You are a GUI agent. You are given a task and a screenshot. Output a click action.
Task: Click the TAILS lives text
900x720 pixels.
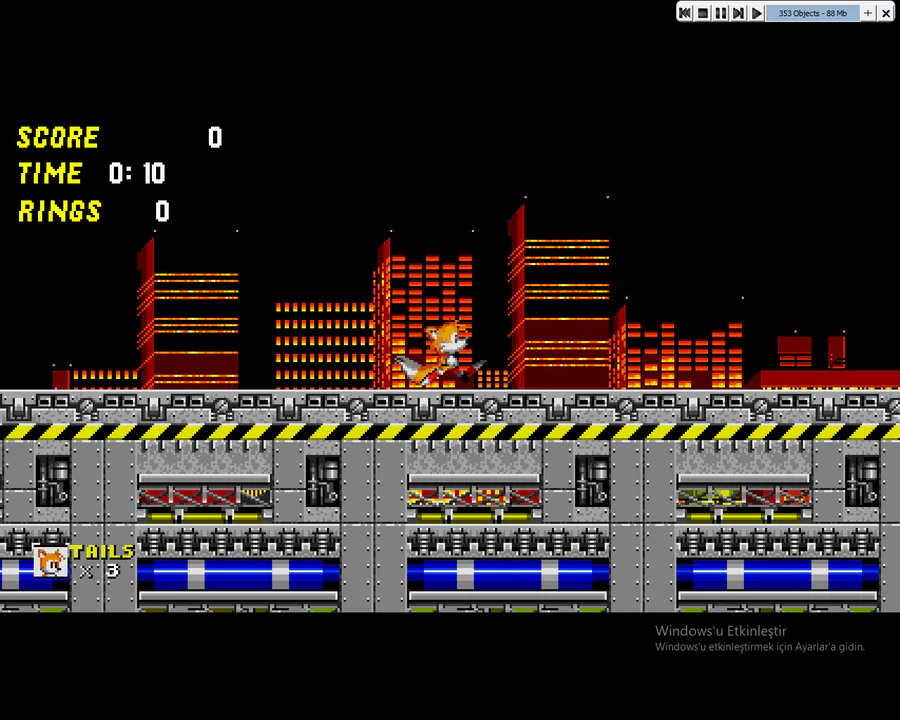(103, 552)
